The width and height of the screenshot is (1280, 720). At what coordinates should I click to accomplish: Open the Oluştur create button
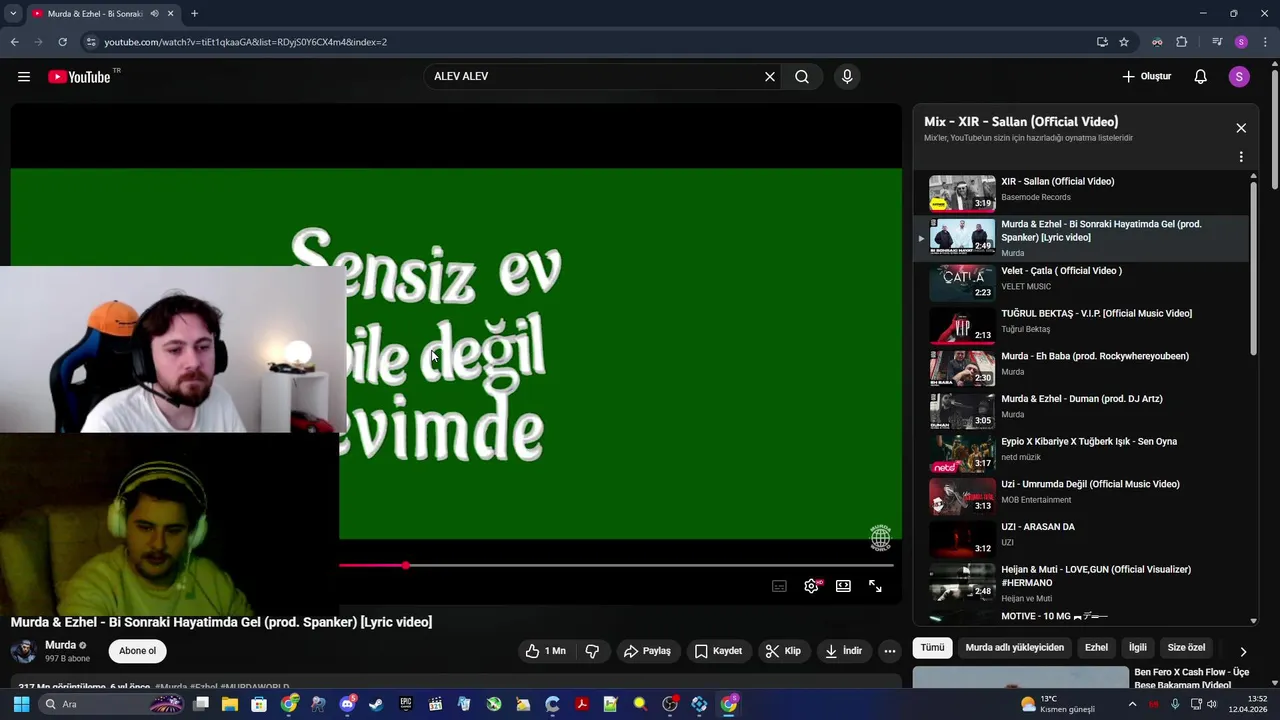click(1146, 77)
